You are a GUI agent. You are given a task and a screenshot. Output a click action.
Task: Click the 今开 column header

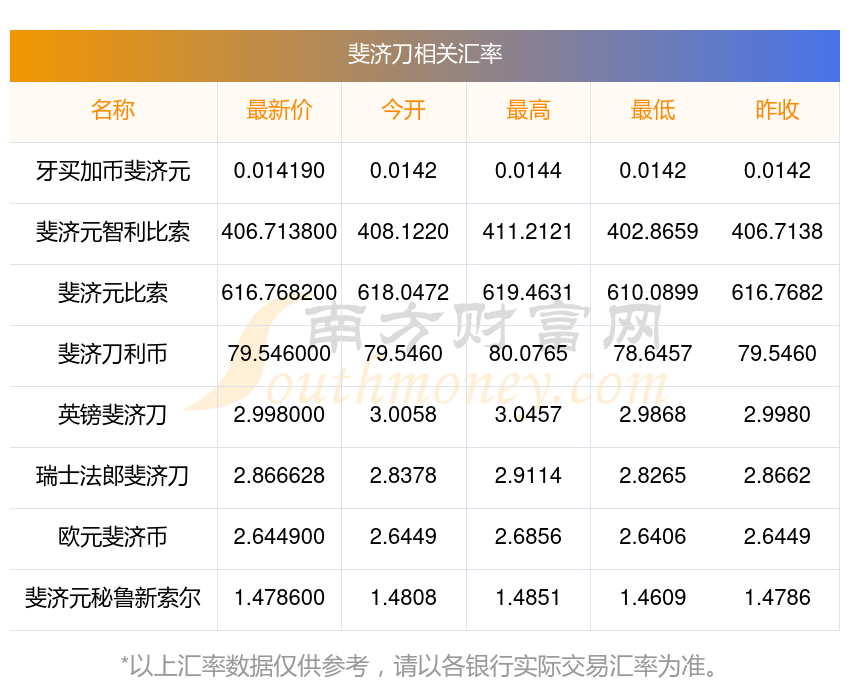point(403,110)
